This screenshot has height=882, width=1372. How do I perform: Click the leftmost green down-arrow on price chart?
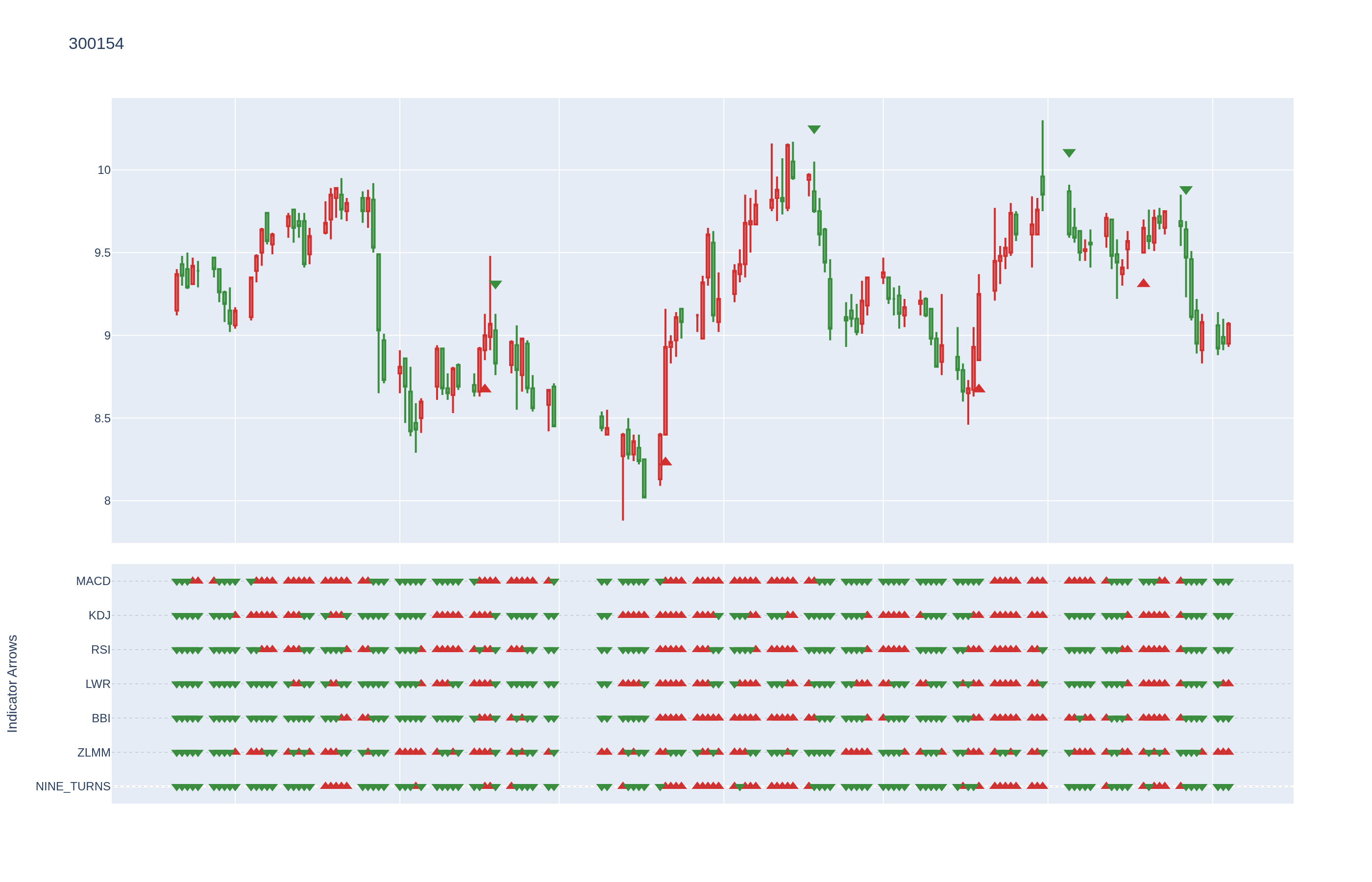pos(495,285)
